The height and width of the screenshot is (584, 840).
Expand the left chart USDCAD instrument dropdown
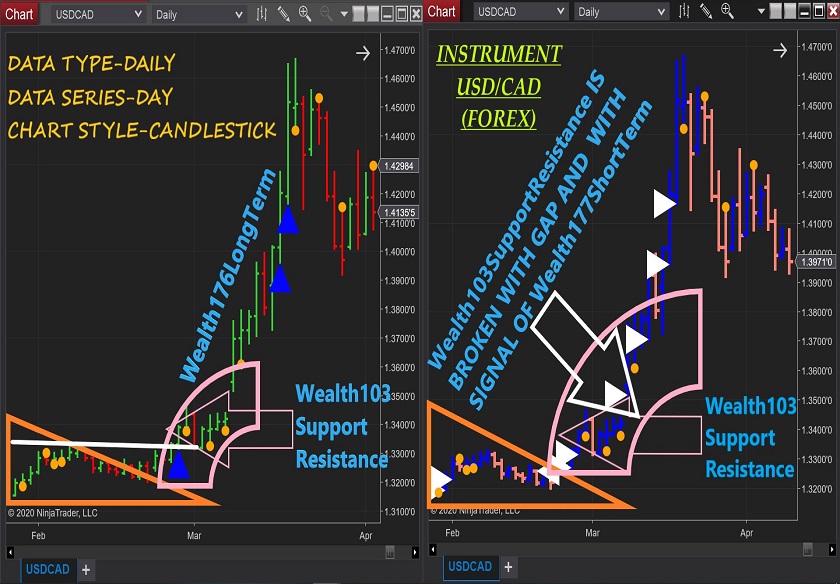pyautogui.click(x=137, y=15)
